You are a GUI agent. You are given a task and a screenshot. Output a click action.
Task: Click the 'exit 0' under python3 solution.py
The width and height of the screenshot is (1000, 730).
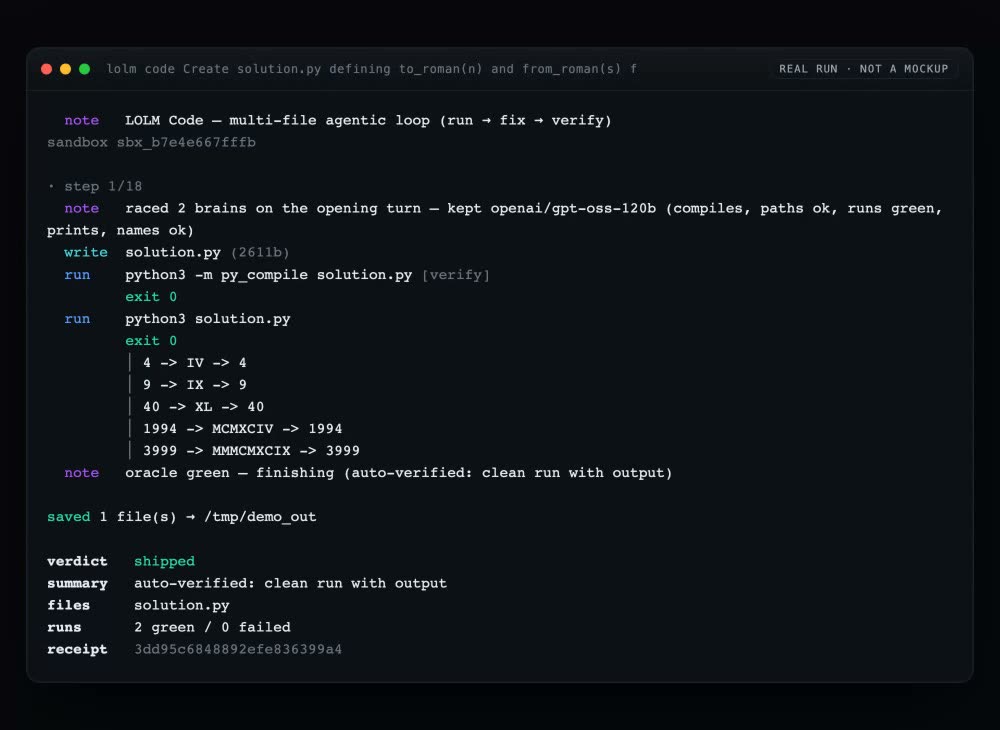tap(151, 341)
